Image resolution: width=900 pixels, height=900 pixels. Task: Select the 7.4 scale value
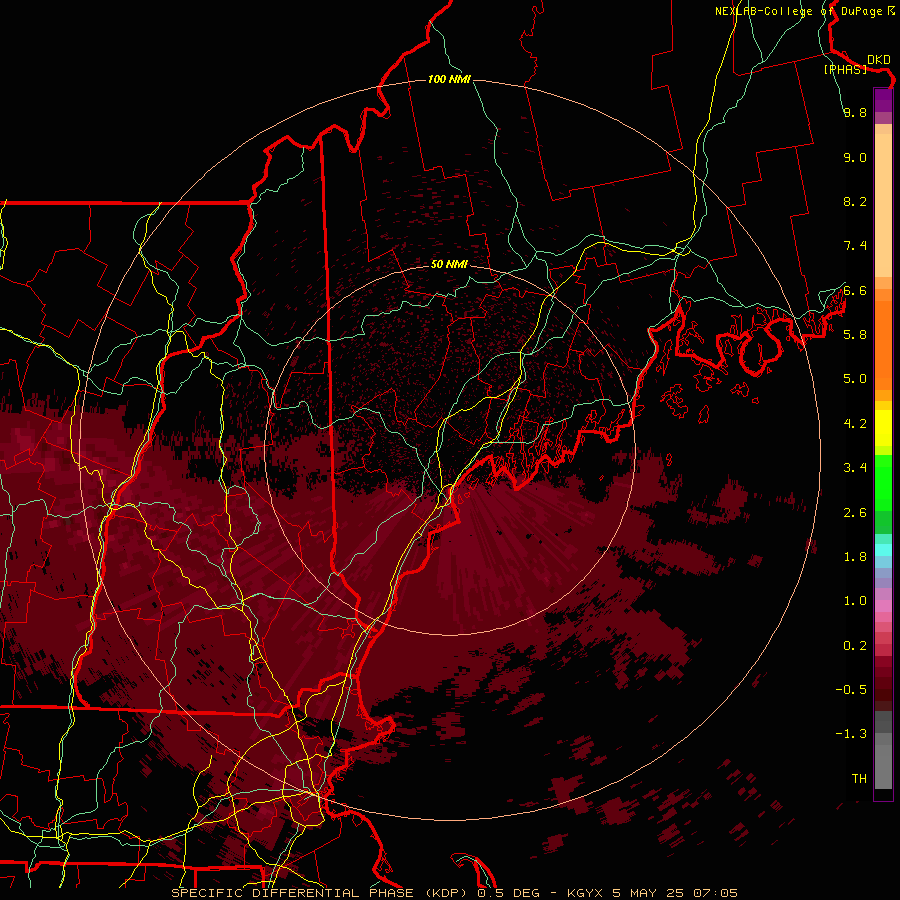(x=855, y=246)
